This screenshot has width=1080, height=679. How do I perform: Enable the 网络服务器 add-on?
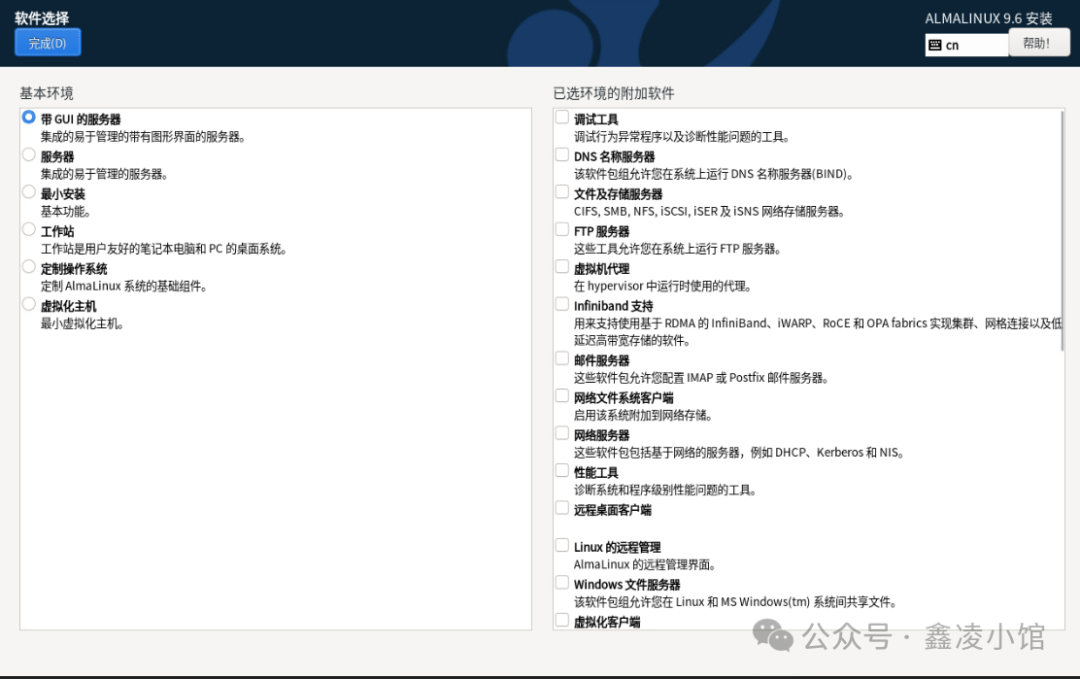pos(562,433)
